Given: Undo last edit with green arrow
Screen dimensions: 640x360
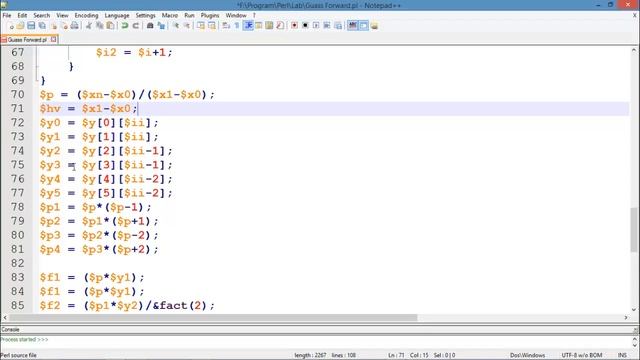Looking at the screenshot, I should click(x=125, y=26).
